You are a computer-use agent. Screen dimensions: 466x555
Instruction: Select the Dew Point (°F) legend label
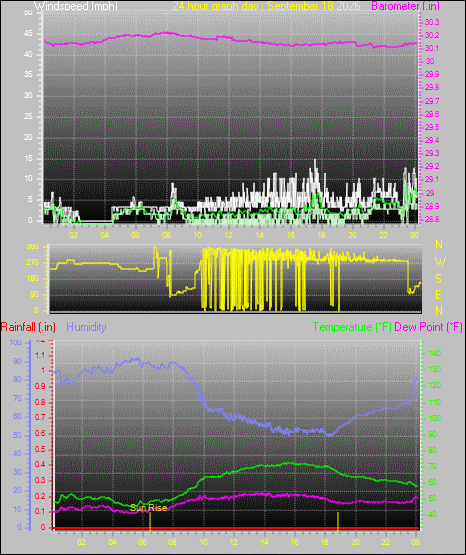tap(428, 327)
